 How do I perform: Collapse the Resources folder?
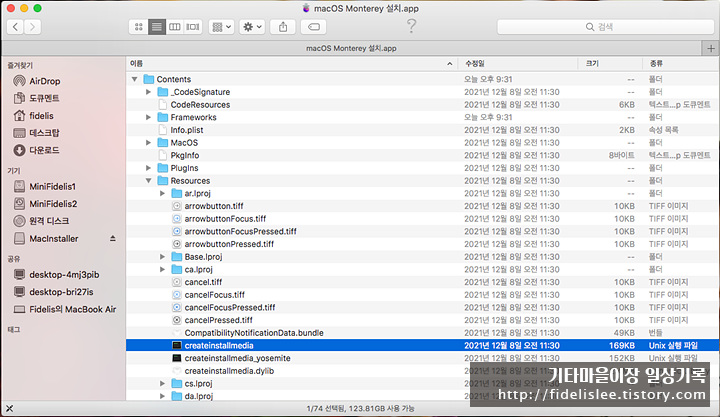click(x=148, y=180)
